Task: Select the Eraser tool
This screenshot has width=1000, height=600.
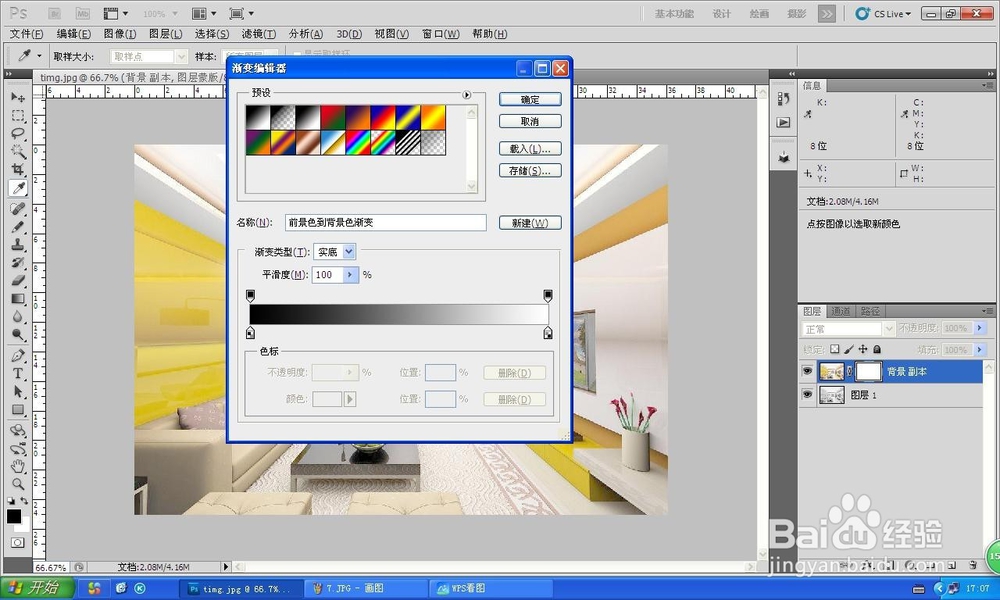Action: [x=18, y=280]
